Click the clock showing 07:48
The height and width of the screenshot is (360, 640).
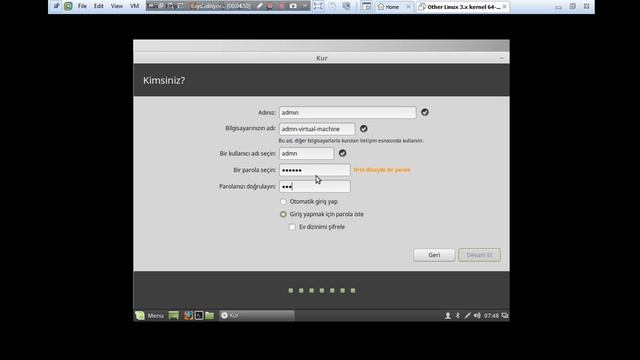491,316
